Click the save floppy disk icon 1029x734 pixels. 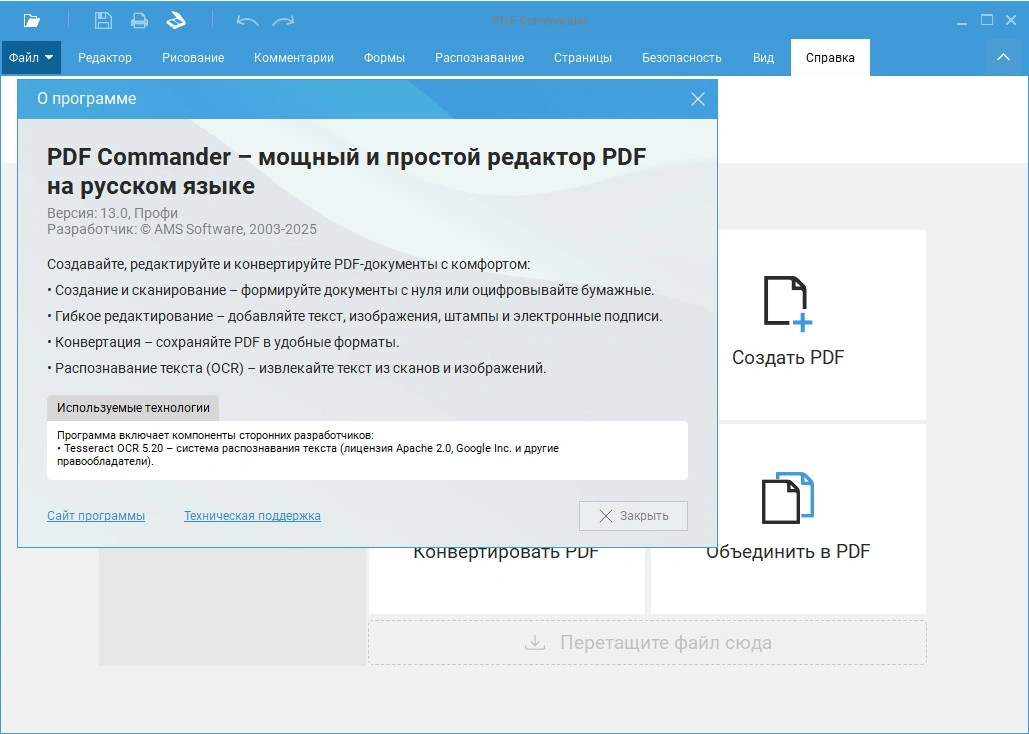pyautogui.click(x=103, y=20)
